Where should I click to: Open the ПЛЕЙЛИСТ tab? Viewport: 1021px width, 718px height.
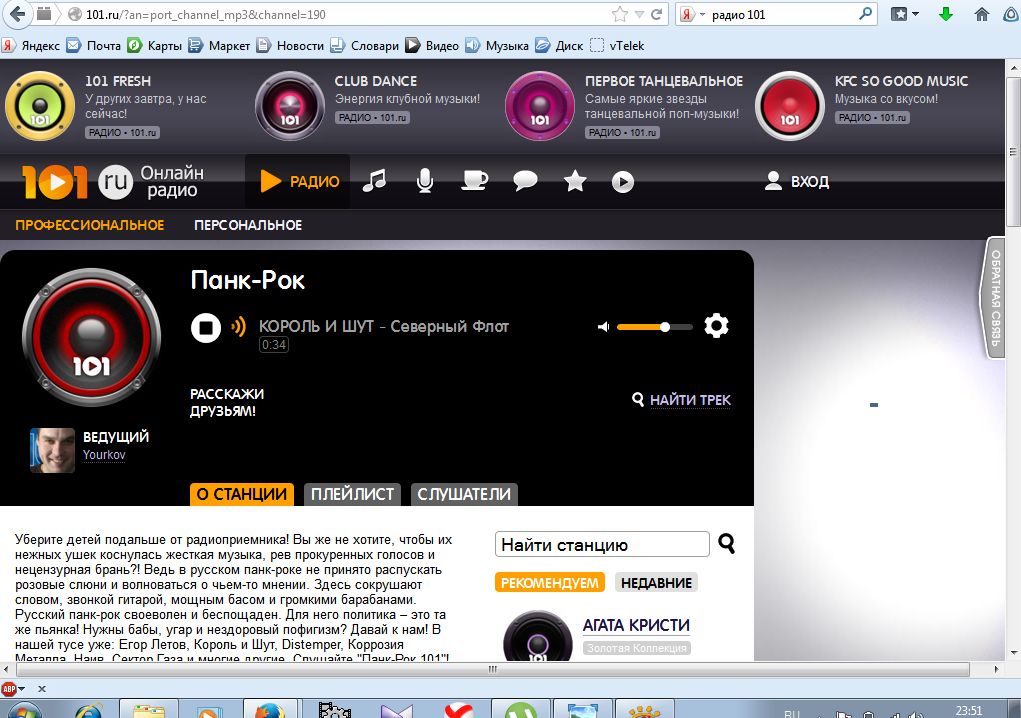tap(352, 494)
